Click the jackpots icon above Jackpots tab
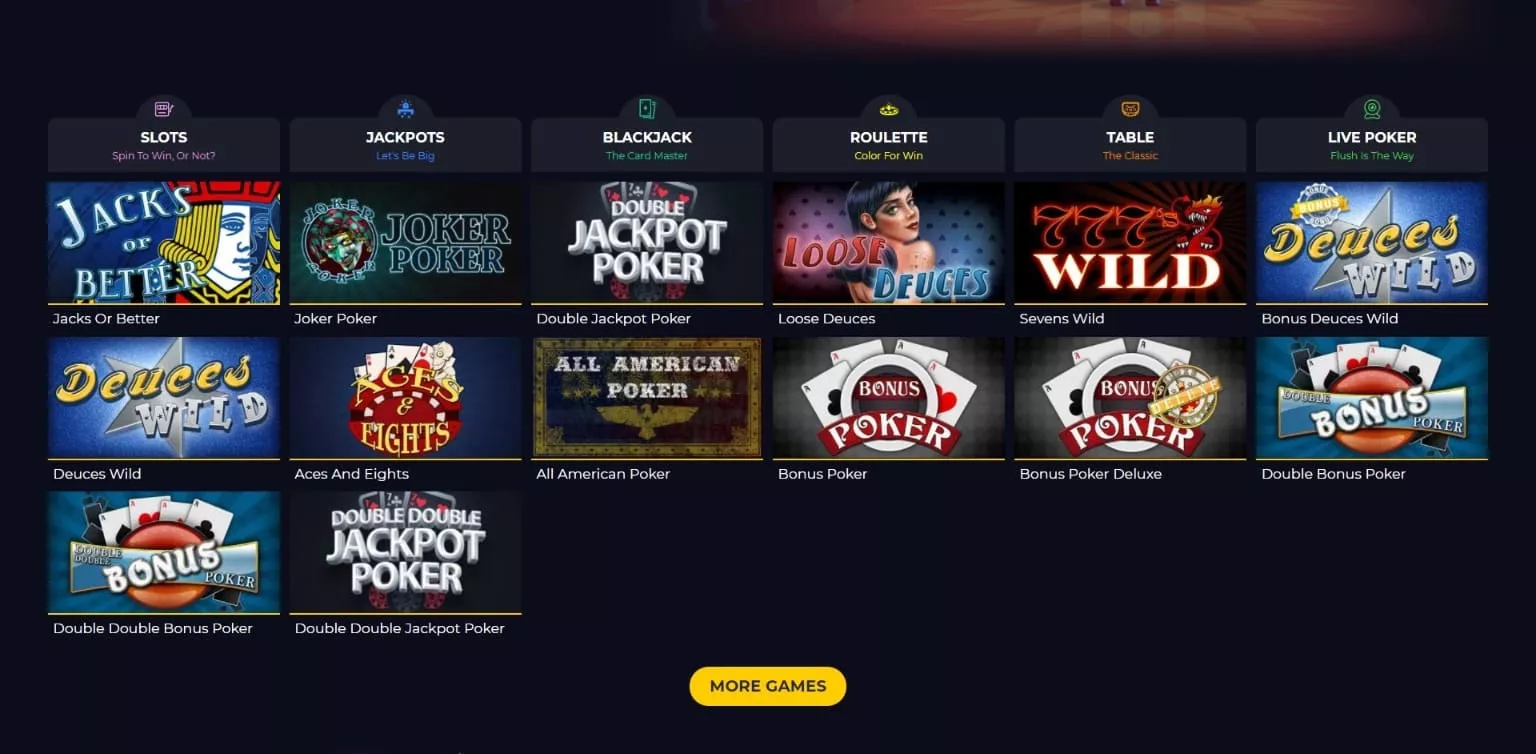This screenshot has height=754, width=1536. (x=405, y=109)
